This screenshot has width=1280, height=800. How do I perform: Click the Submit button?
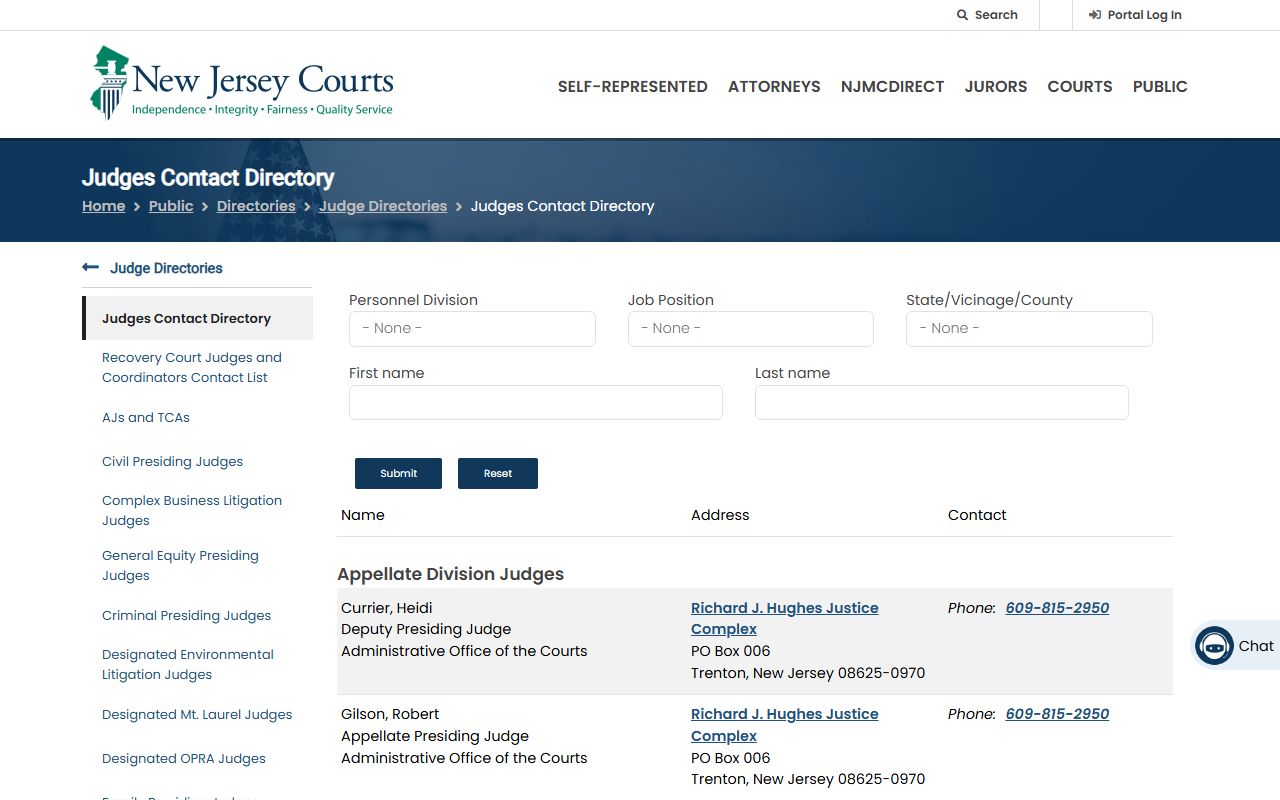(398, 473)
